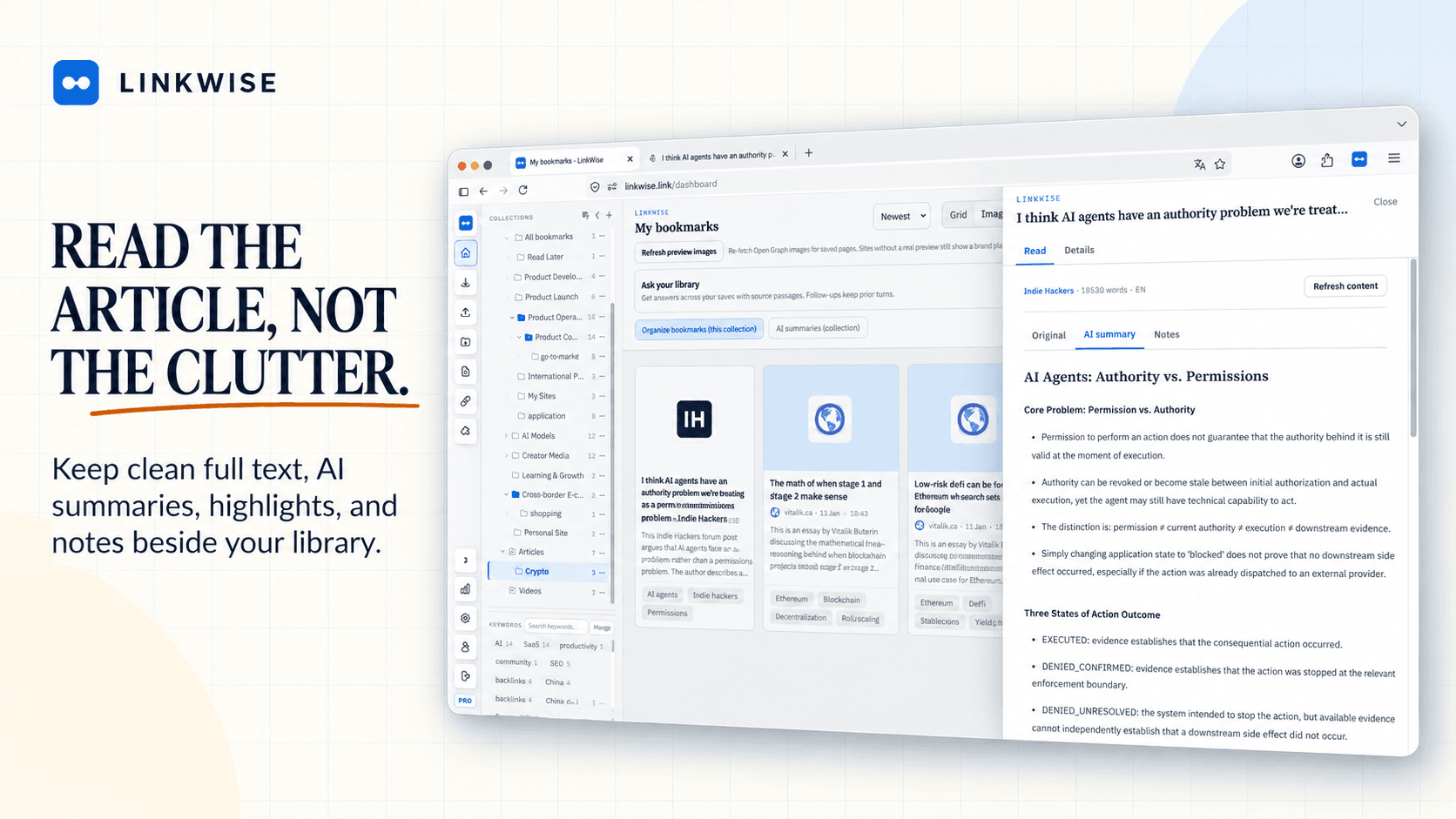Viewport: 1456px width, 819px height.
Task: Collapse the All bookmarks tree
Action: (507, 237)
